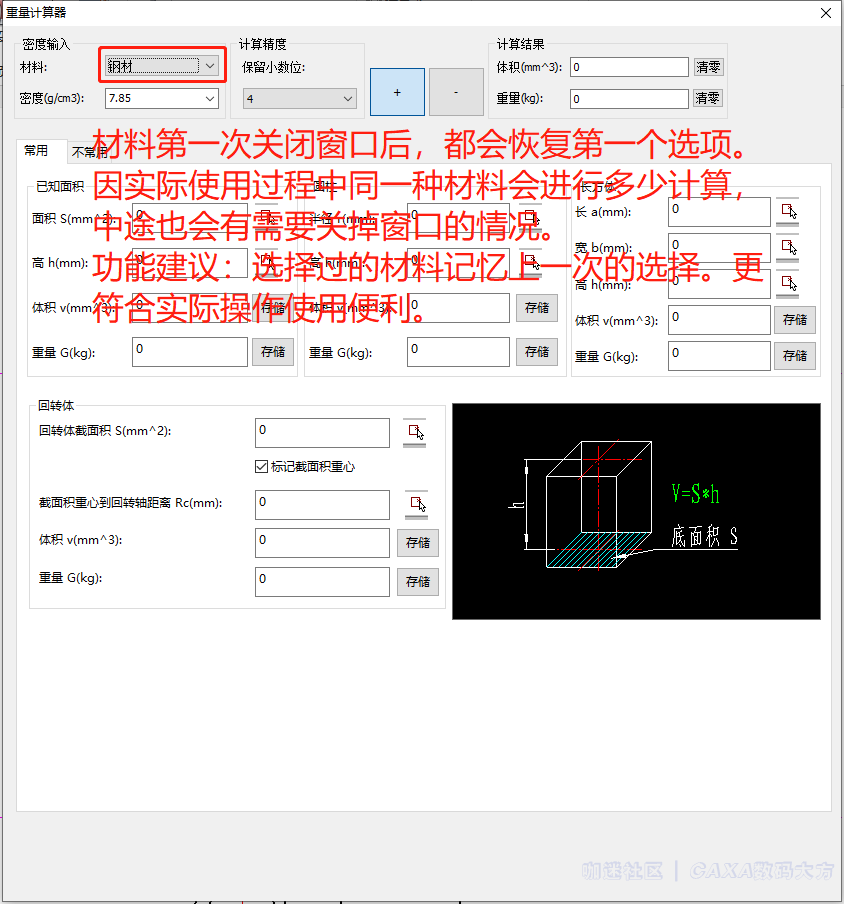This screenshot has width=844, height=904.
Task: Focus the revolve body 体积 v field
Action: tap(322, 543)
